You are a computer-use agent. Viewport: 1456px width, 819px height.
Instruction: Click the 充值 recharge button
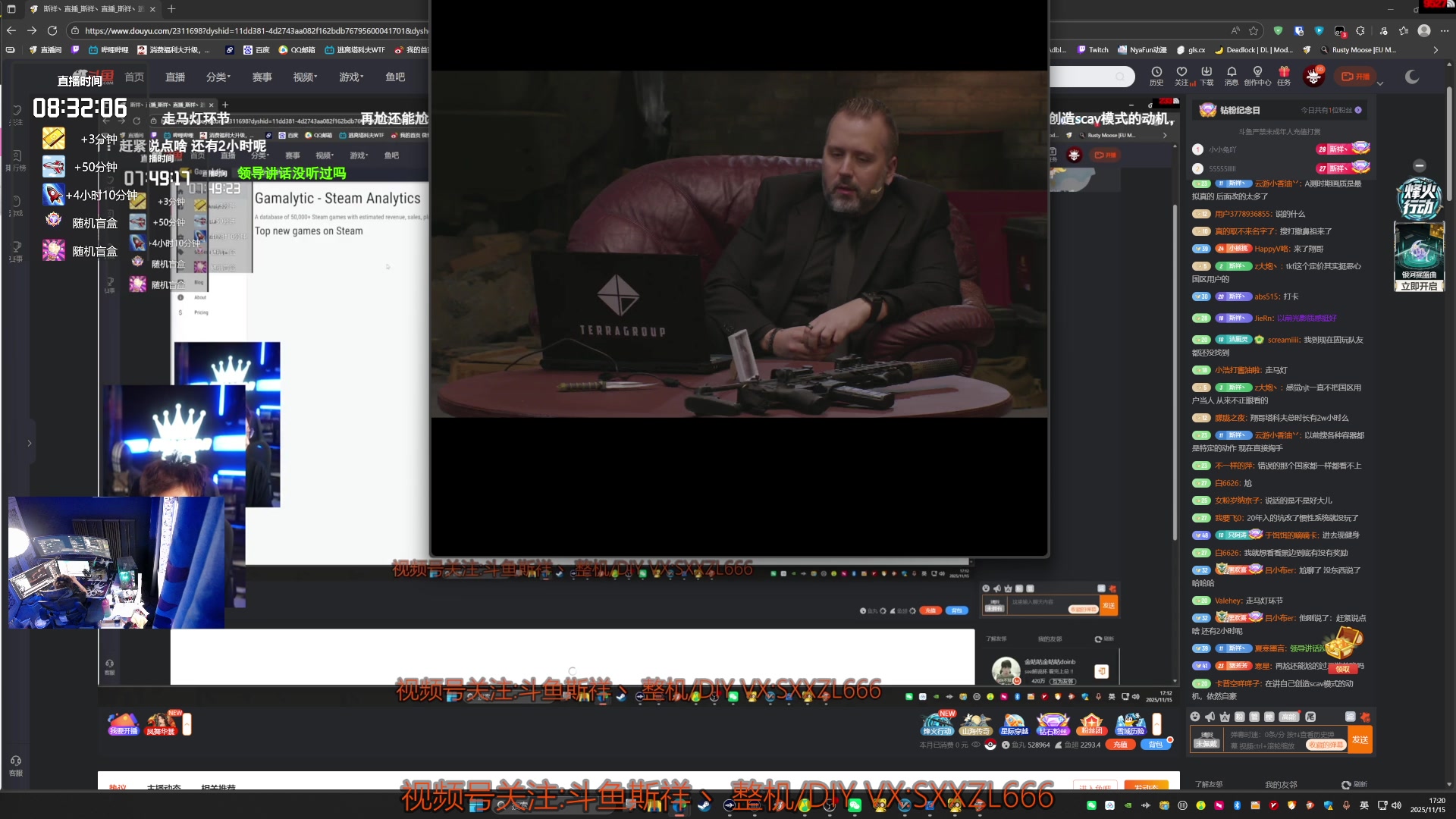[1120, 745]
